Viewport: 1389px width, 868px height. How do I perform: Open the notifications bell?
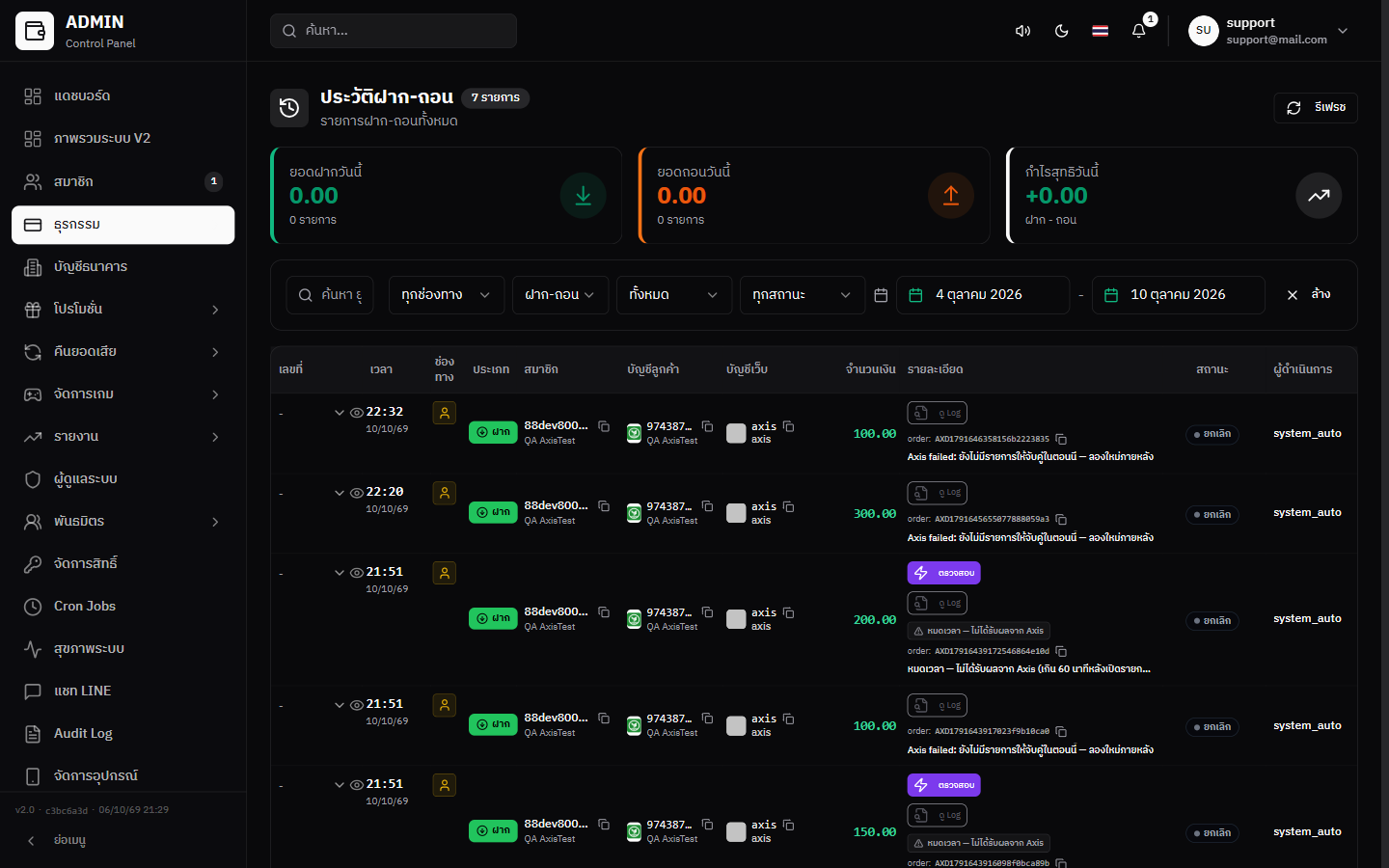click(x=1139, y=31)
